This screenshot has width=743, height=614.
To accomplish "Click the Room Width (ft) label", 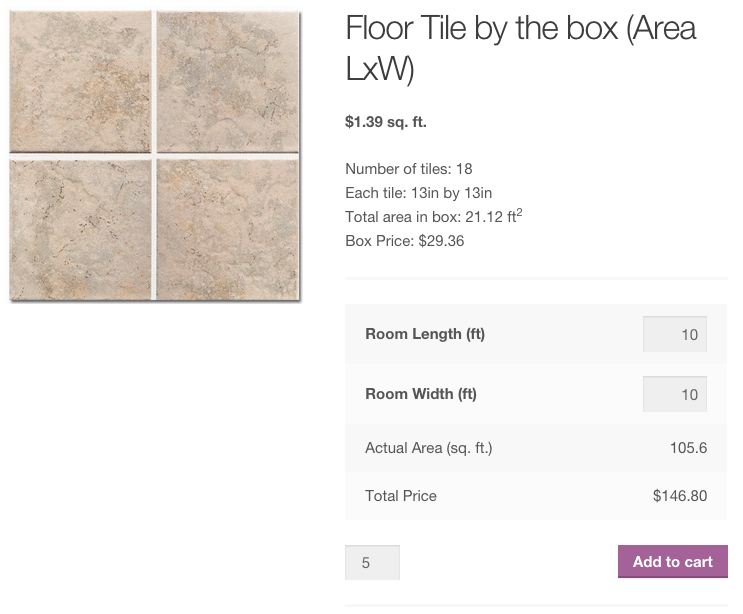I will 421,394.
